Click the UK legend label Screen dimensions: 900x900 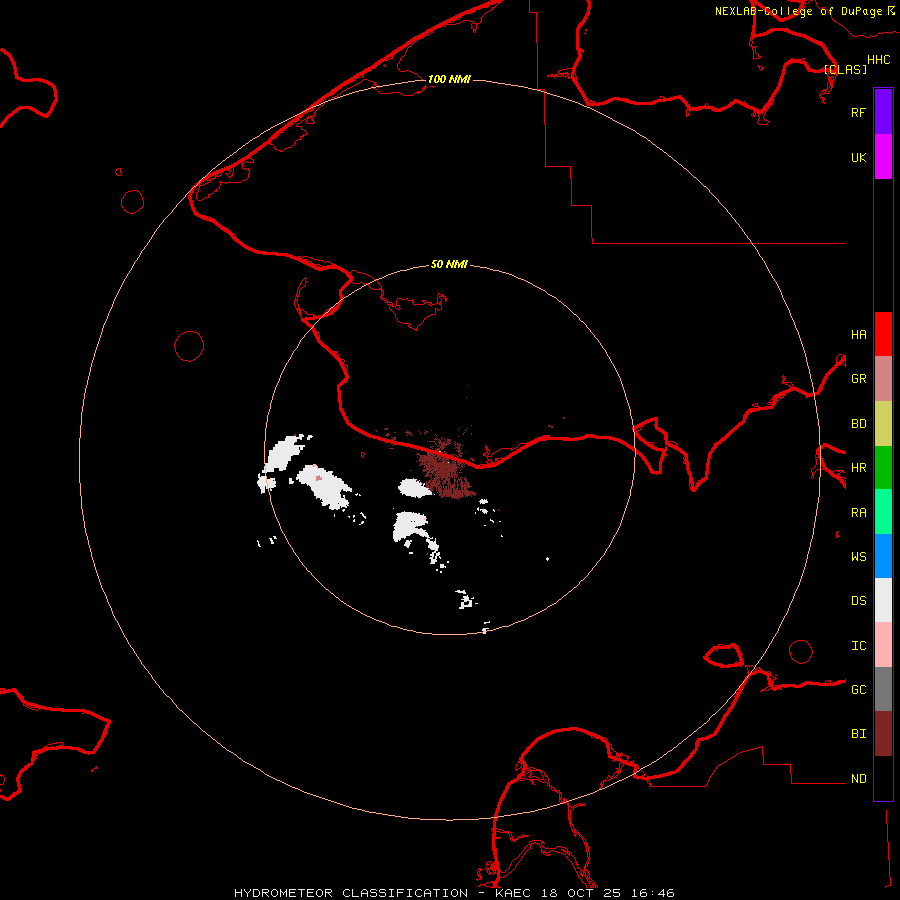point(858,157)
